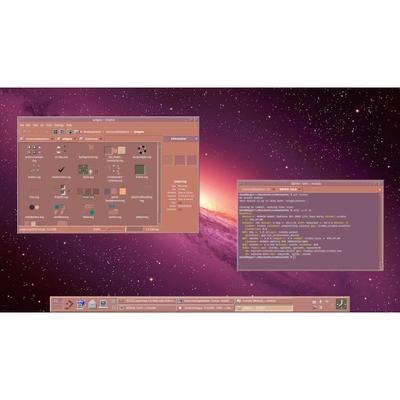Switch to the first tab in the terminal window
Viewport: 400px width, 400px height.
click(257, 189)
